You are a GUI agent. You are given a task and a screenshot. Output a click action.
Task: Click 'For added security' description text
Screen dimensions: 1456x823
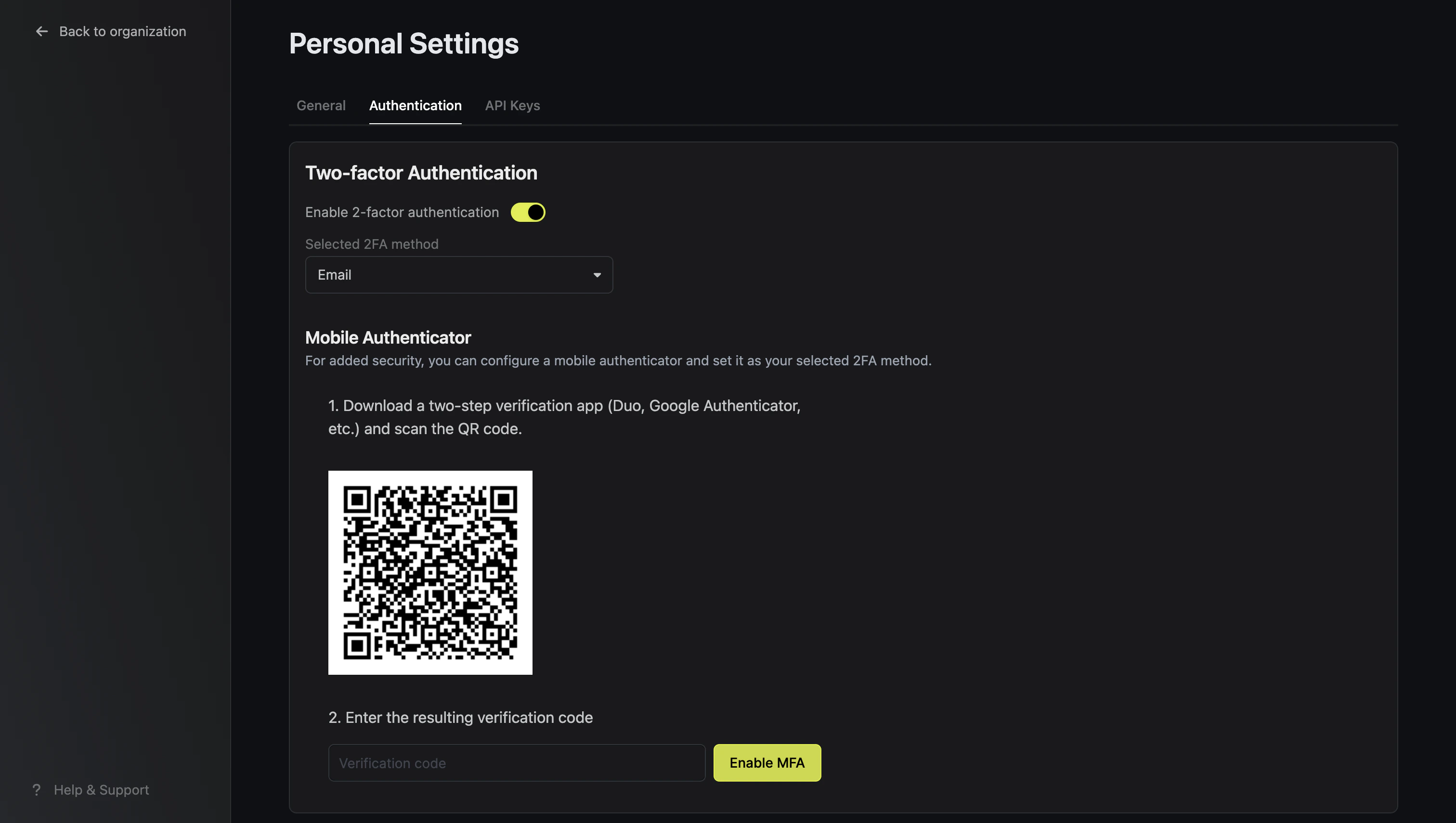[x=618, y=360]
